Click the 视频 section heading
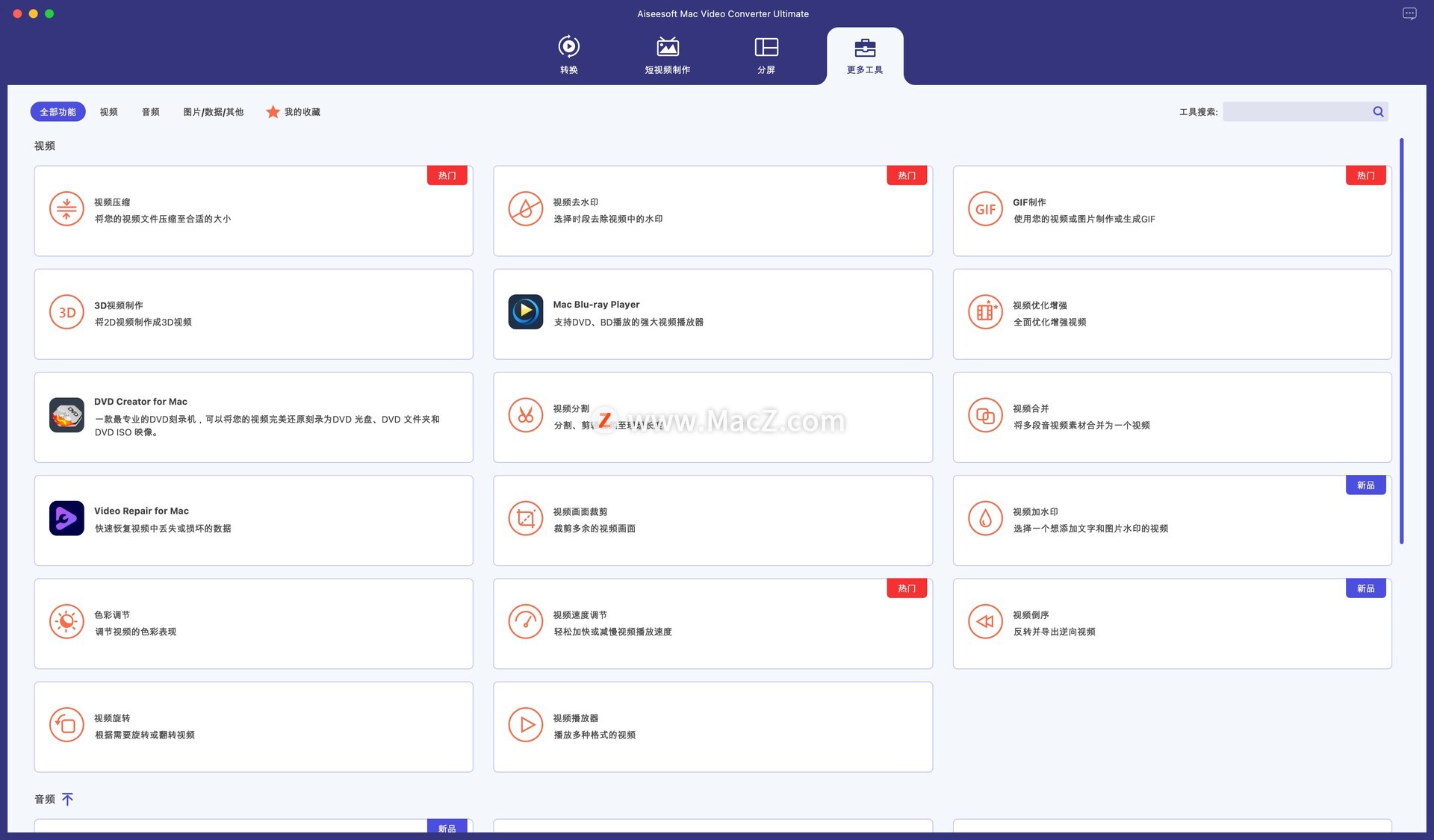The image size is (1434, 840). [x=45, y=146]
